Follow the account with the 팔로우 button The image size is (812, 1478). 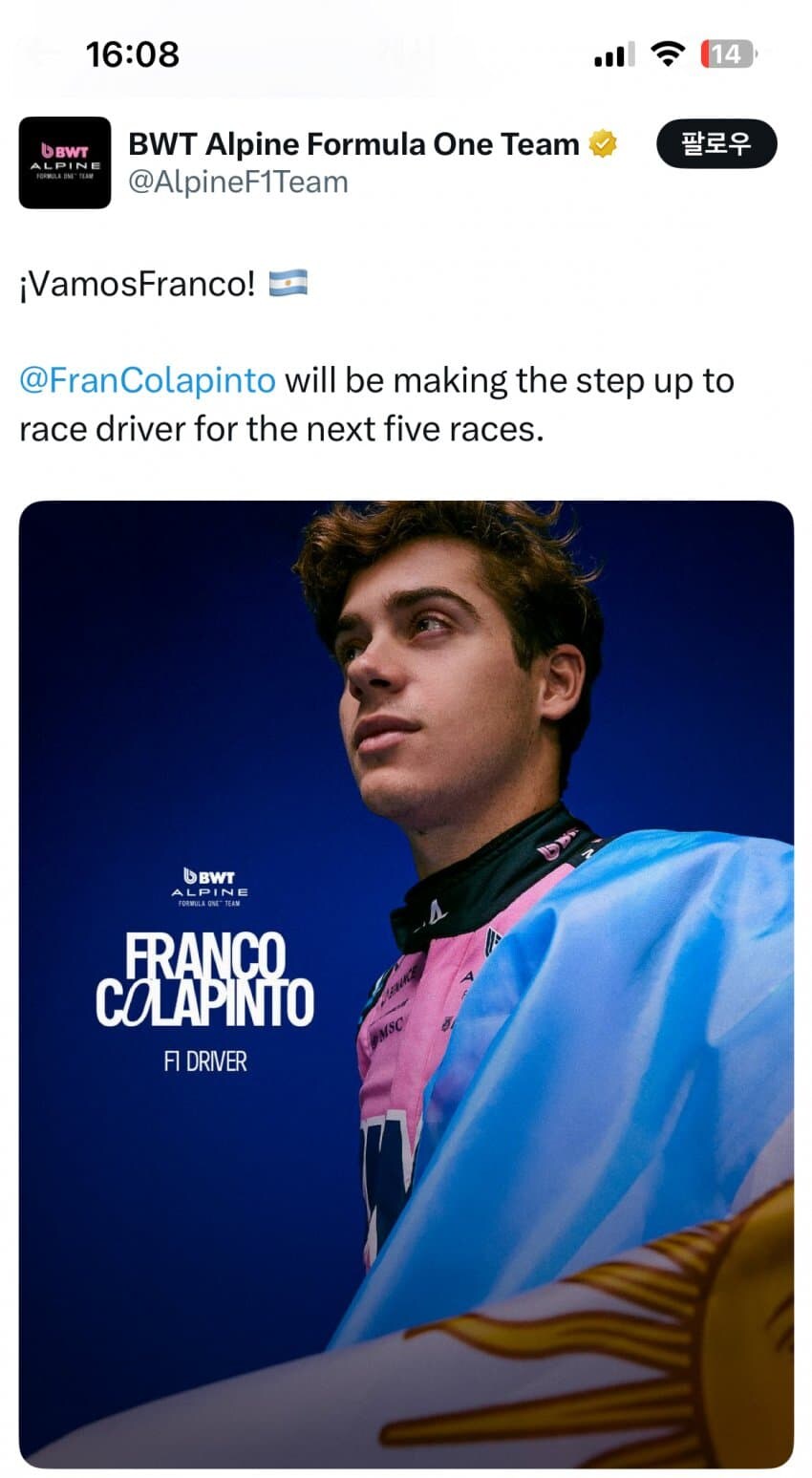coord(716,143)
